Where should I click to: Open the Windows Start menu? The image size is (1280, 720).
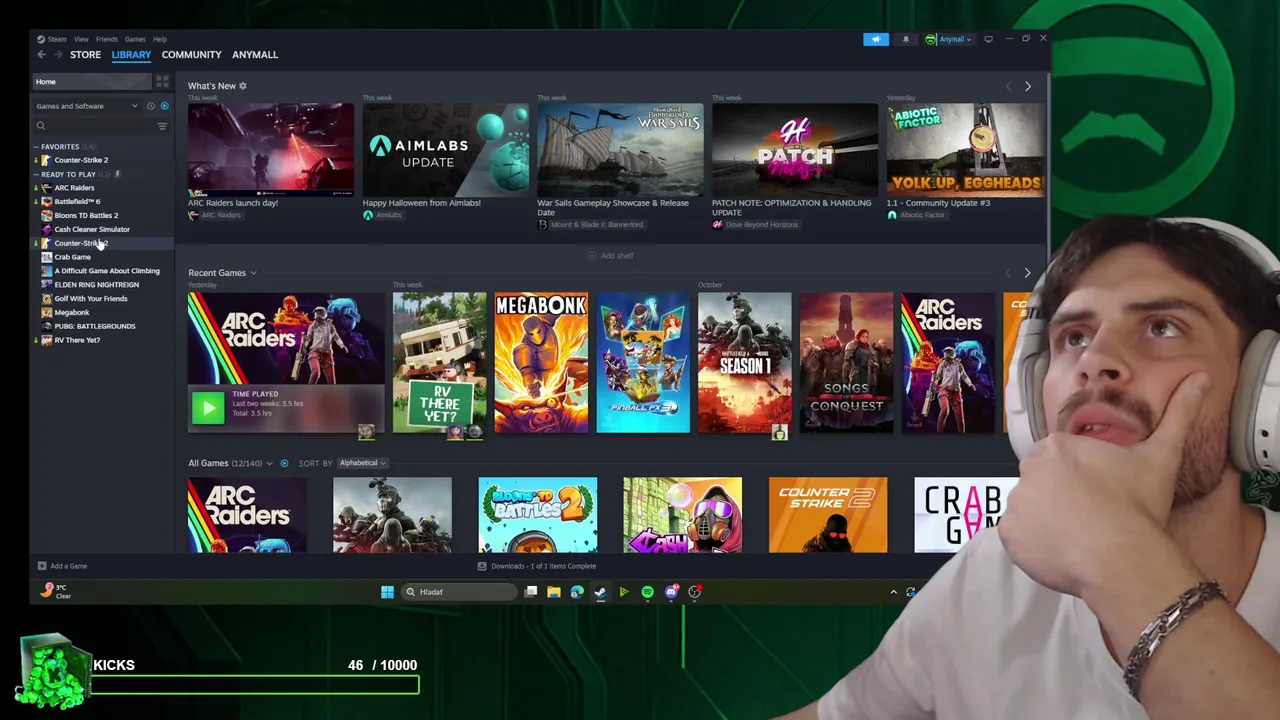pos(387,592)
